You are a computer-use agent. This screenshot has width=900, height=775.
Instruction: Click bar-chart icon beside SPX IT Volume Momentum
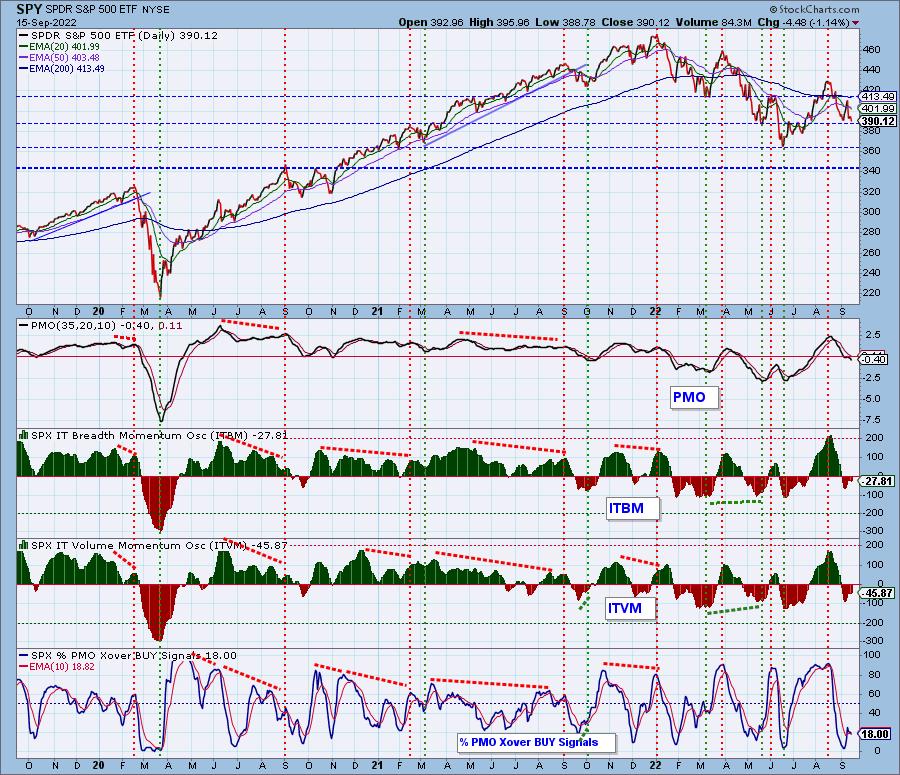click(x=24, y=545)
